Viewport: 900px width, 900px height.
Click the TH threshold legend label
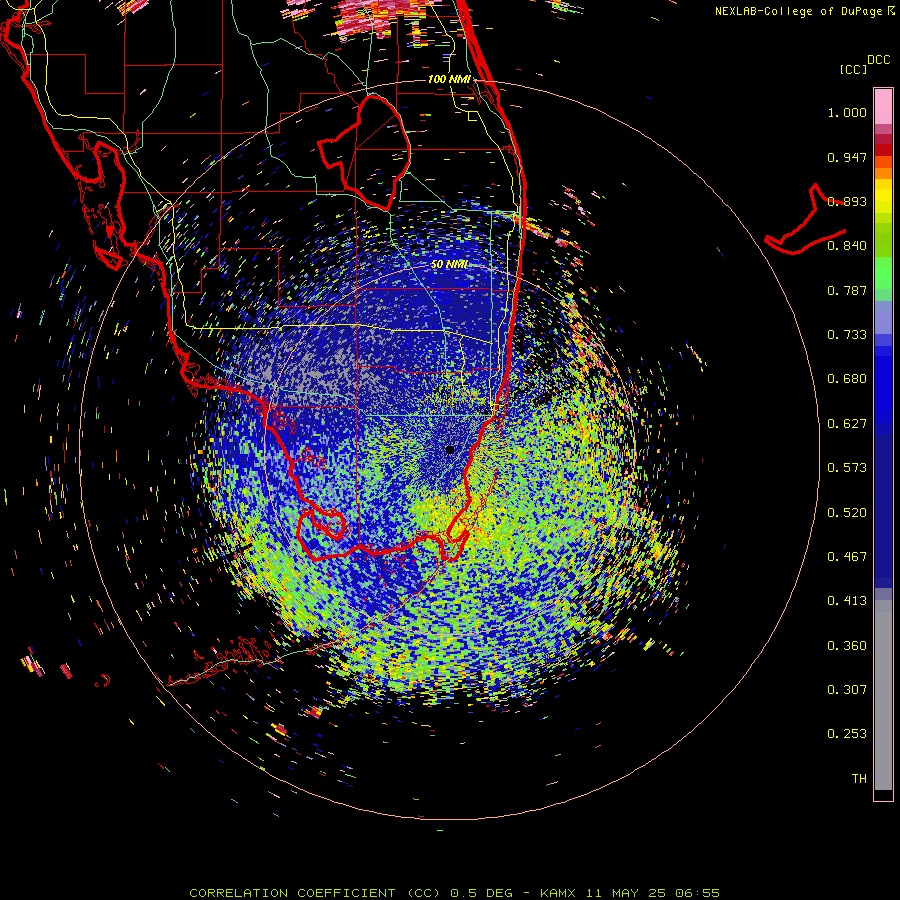(x=859, y=779)
